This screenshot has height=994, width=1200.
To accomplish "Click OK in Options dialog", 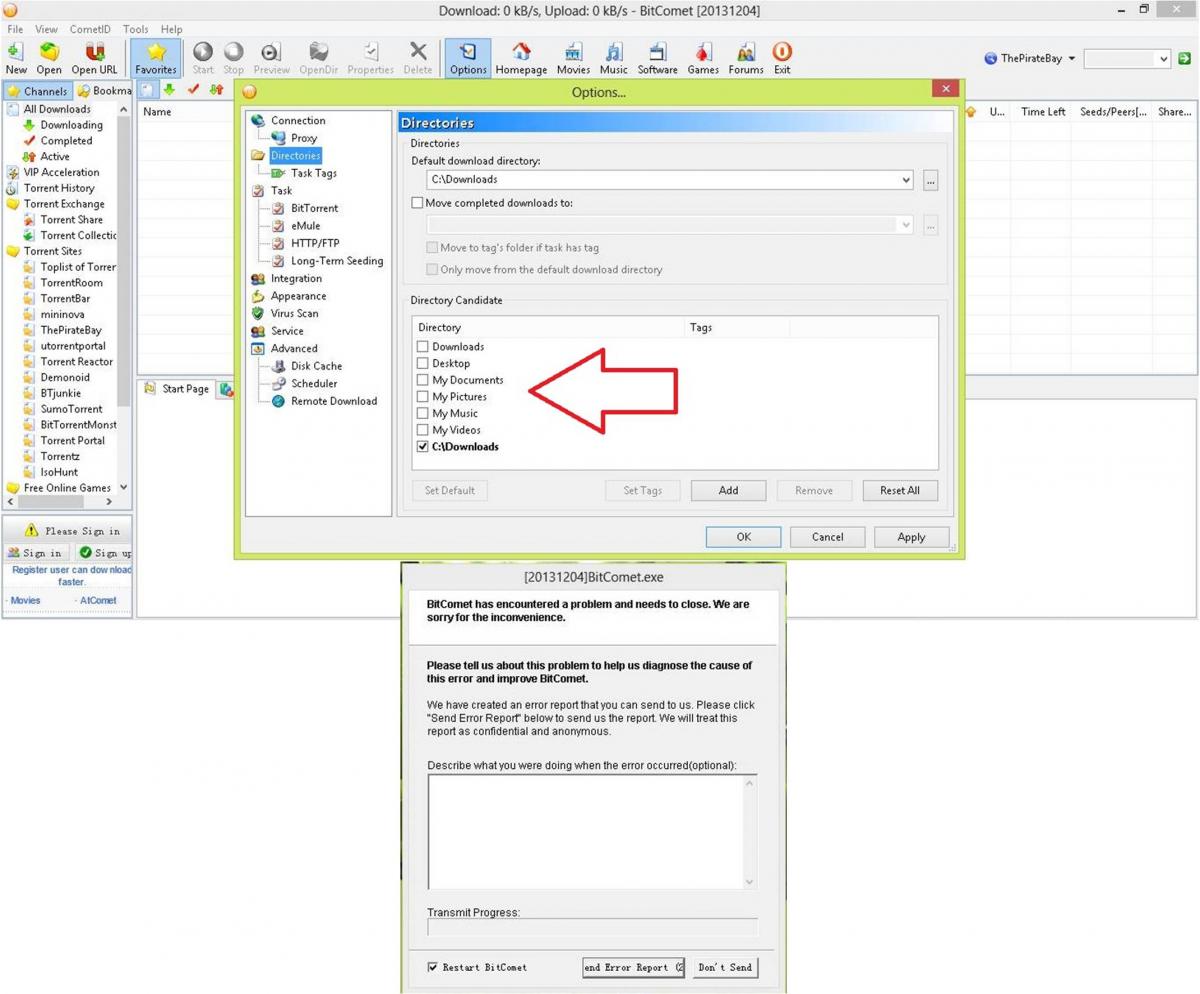I will (743, 537).
